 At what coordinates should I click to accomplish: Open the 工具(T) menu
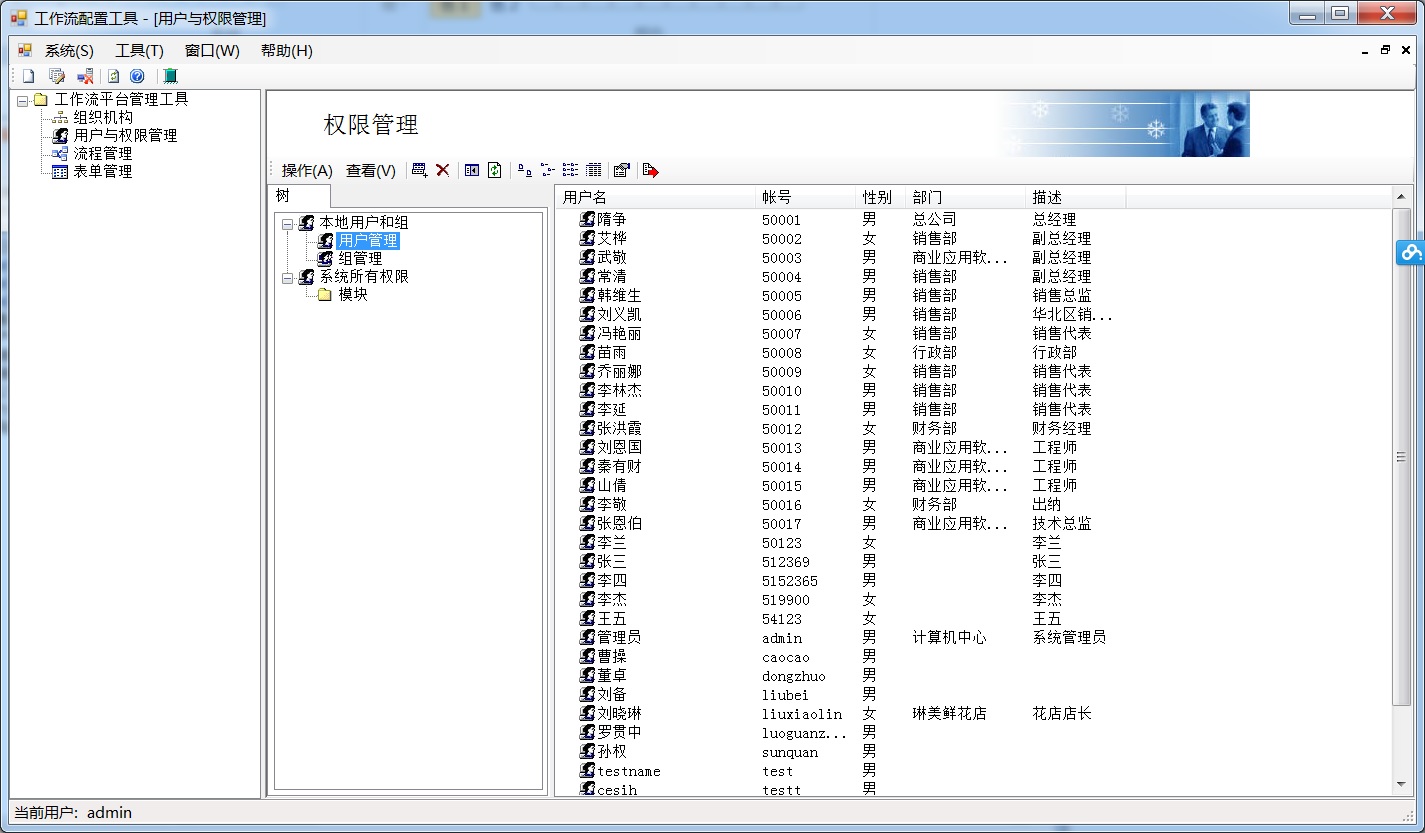click(x=139, y=51)
